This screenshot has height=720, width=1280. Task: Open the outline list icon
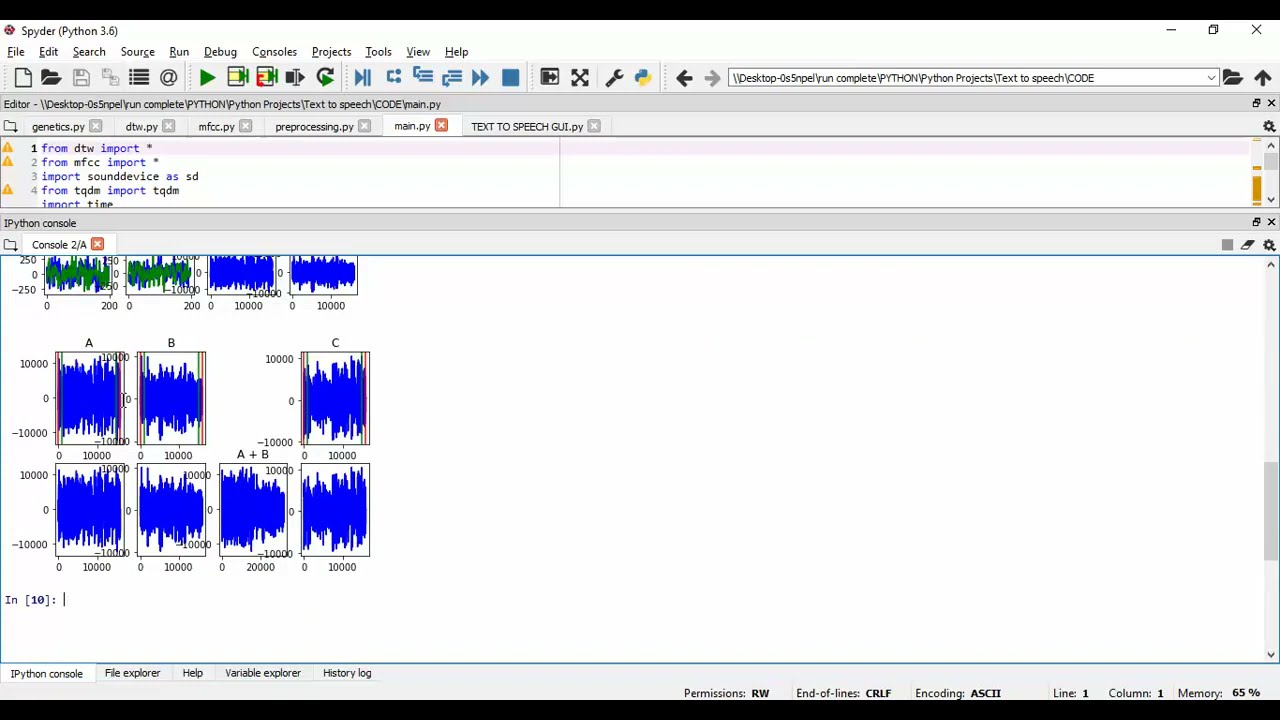coord(139,78)
